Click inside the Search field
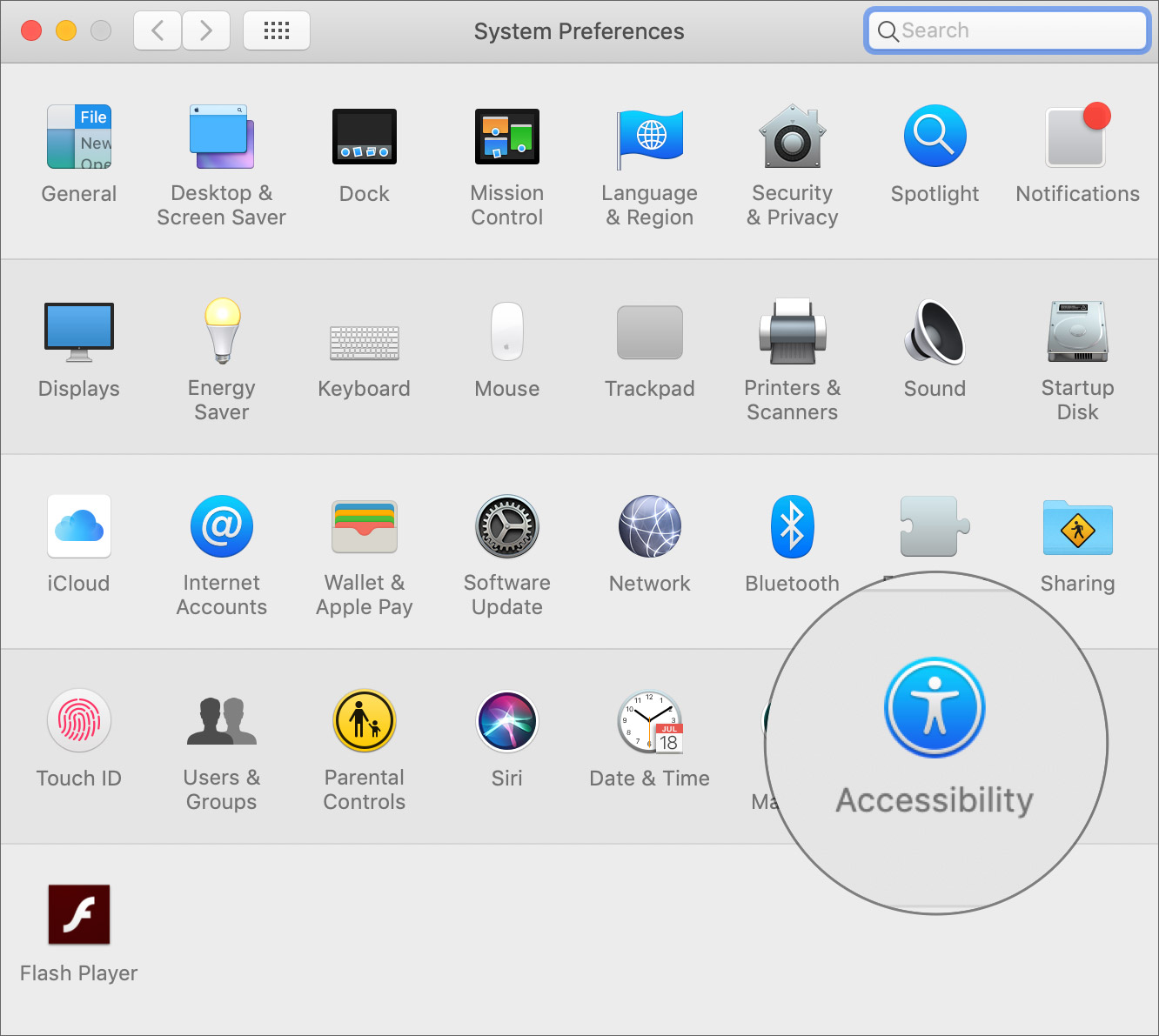 1006,30
